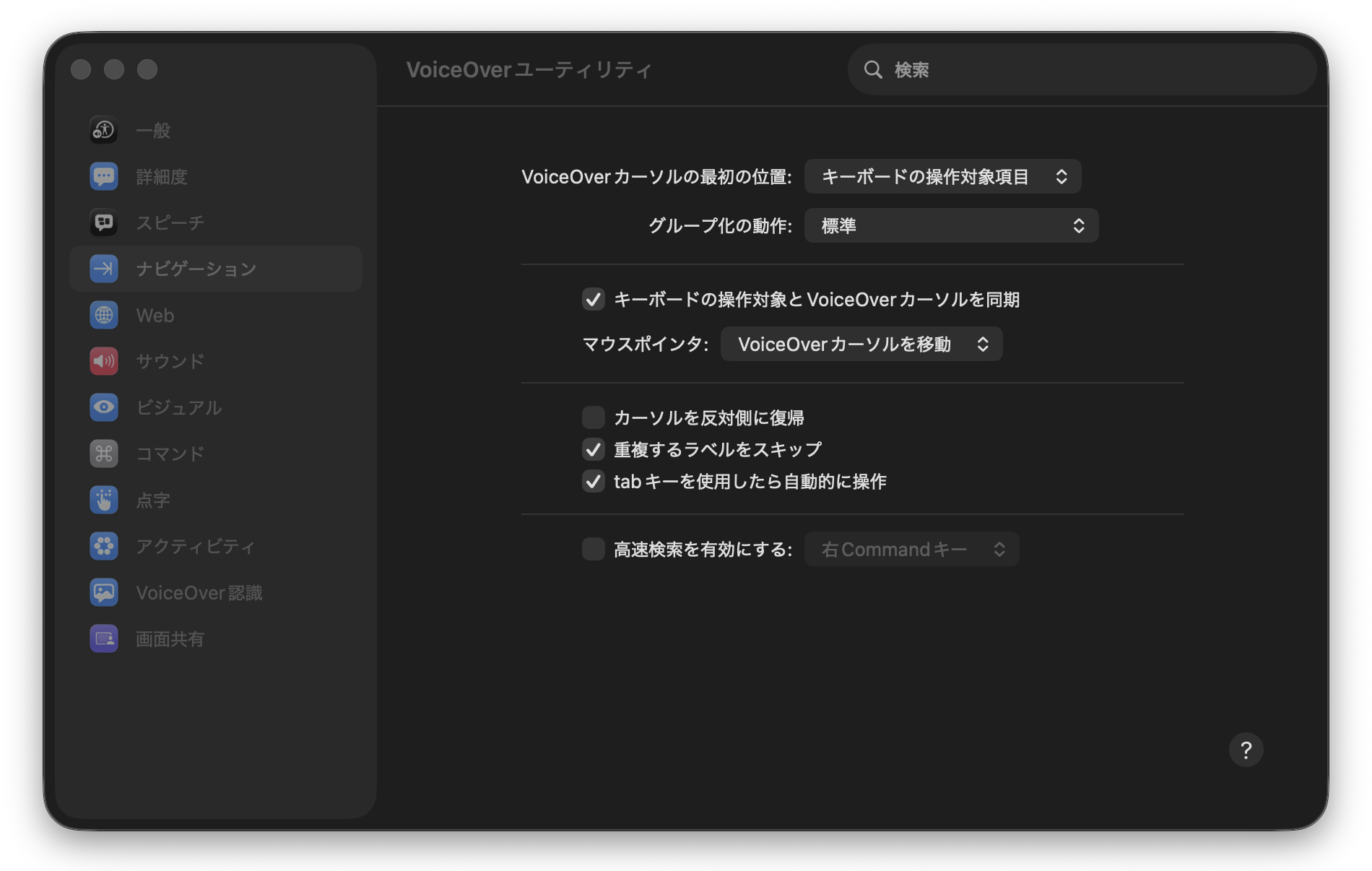Open the 右Commandキー dropdown
1372x871 pixels.
(911, 549)
